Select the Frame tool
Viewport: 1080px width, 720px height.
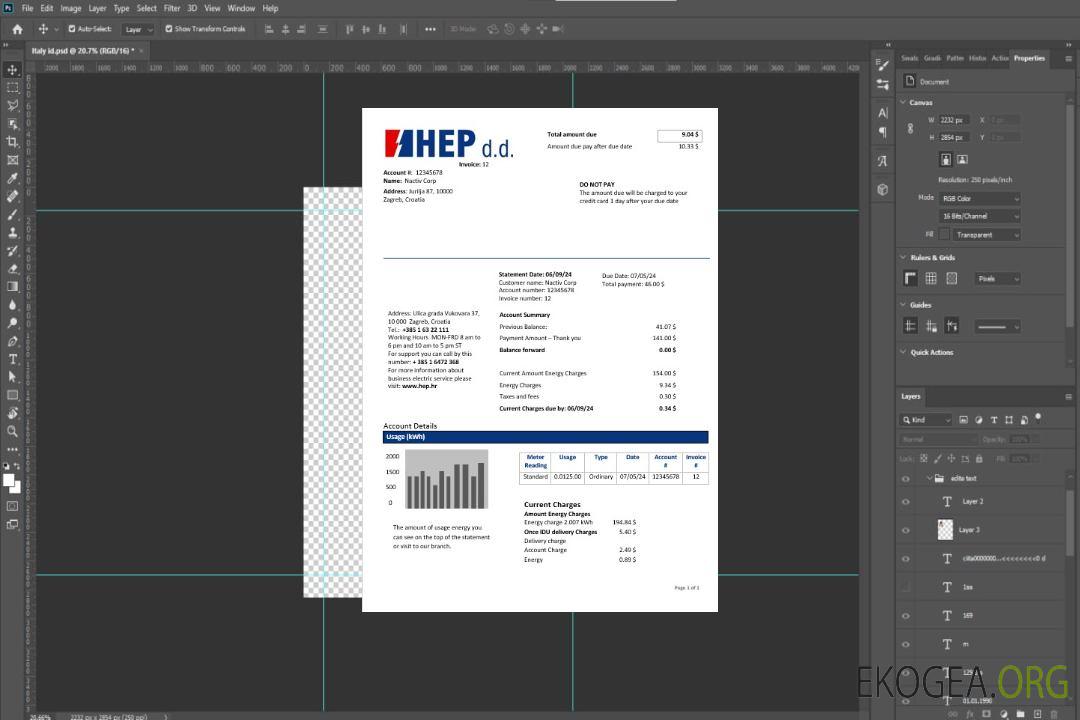(12, 160)
